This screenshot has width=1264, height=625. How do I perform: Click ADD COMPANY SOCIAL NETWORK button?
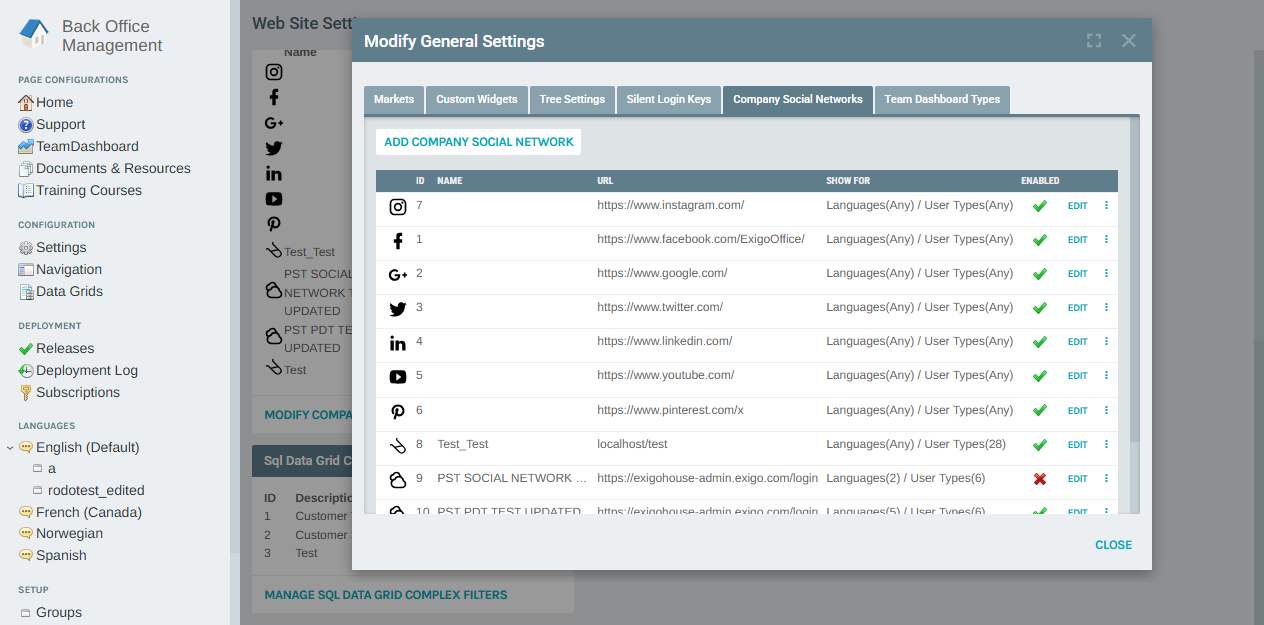pos(479,142)
